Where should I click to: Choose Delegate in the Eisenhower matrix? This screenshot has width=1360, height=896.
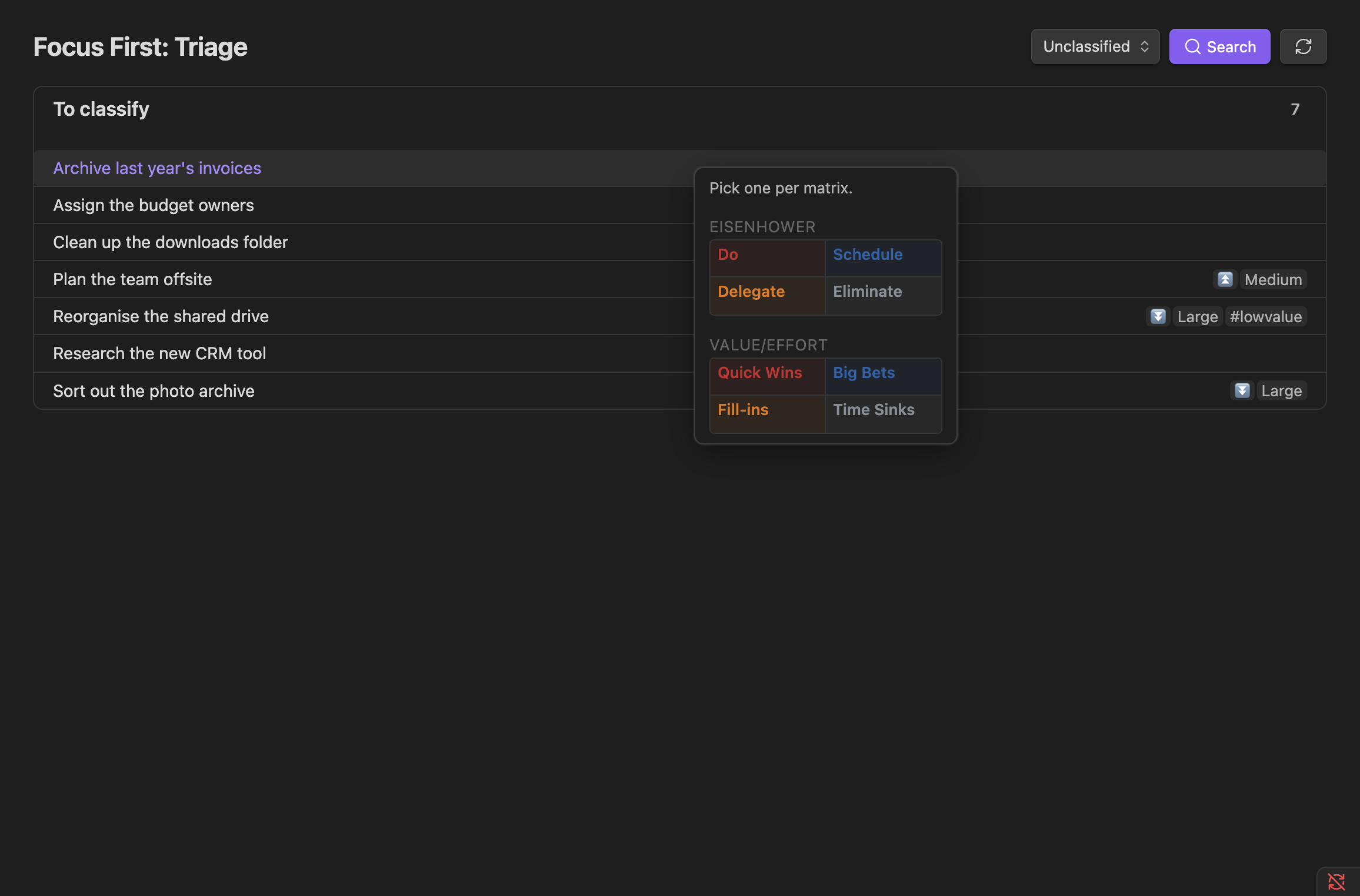tap(767, 296)
